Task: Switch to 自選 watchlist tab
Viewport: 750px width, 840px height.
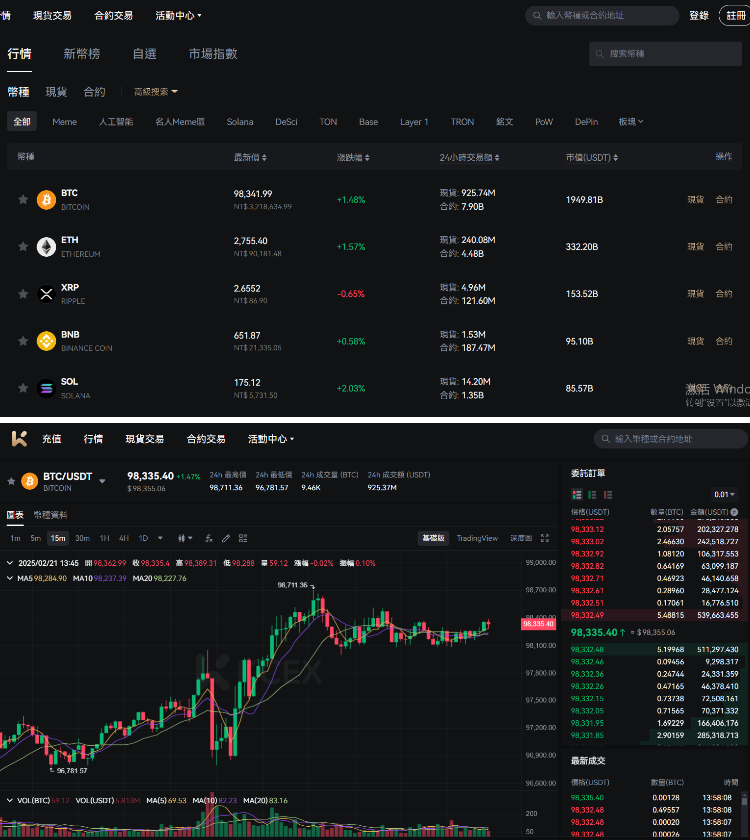Action: click(145, 54)
